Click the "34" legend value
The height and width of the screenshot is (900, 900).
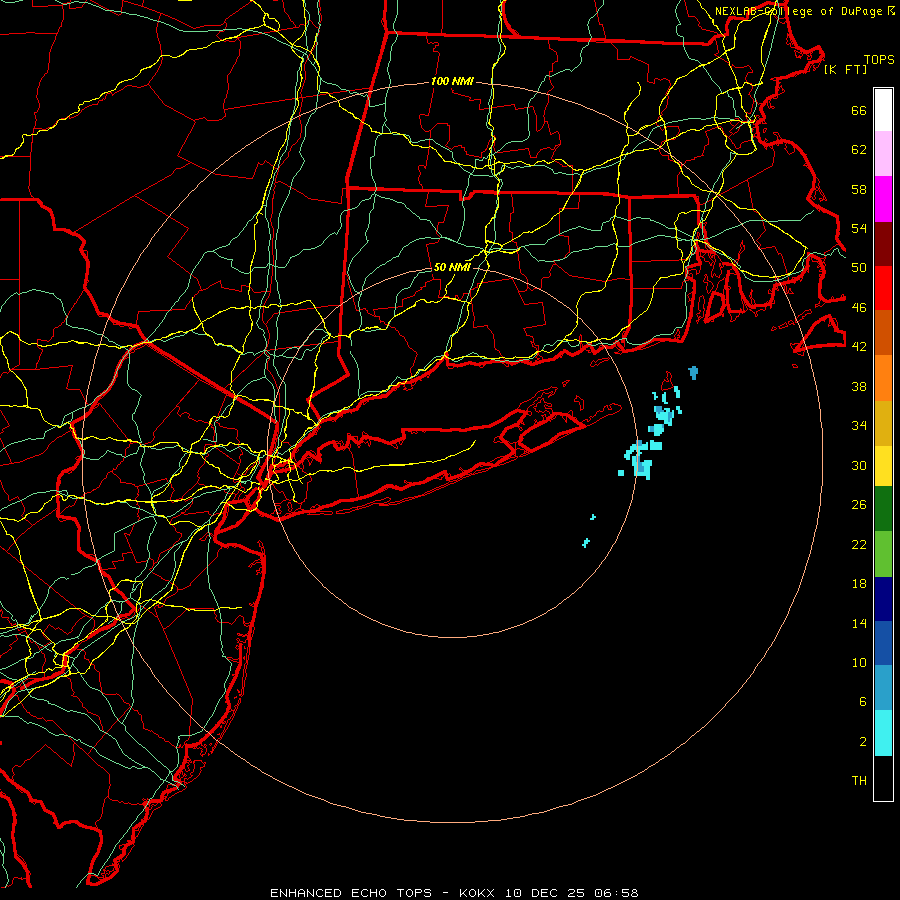point(859,425)
